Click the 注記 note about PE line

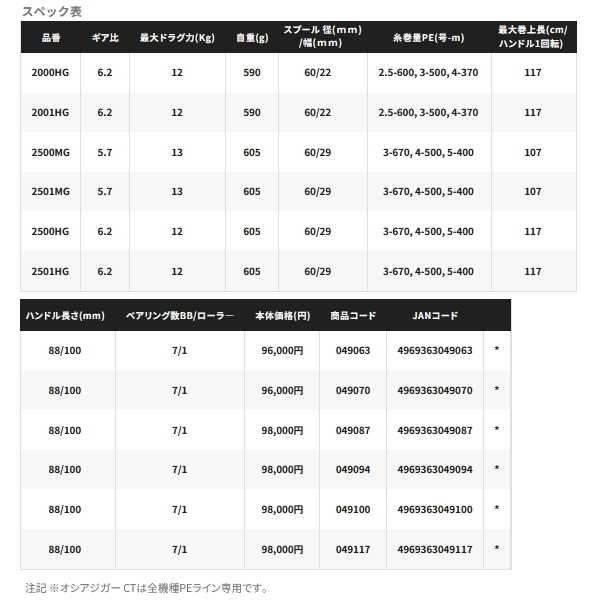point(147,588)
